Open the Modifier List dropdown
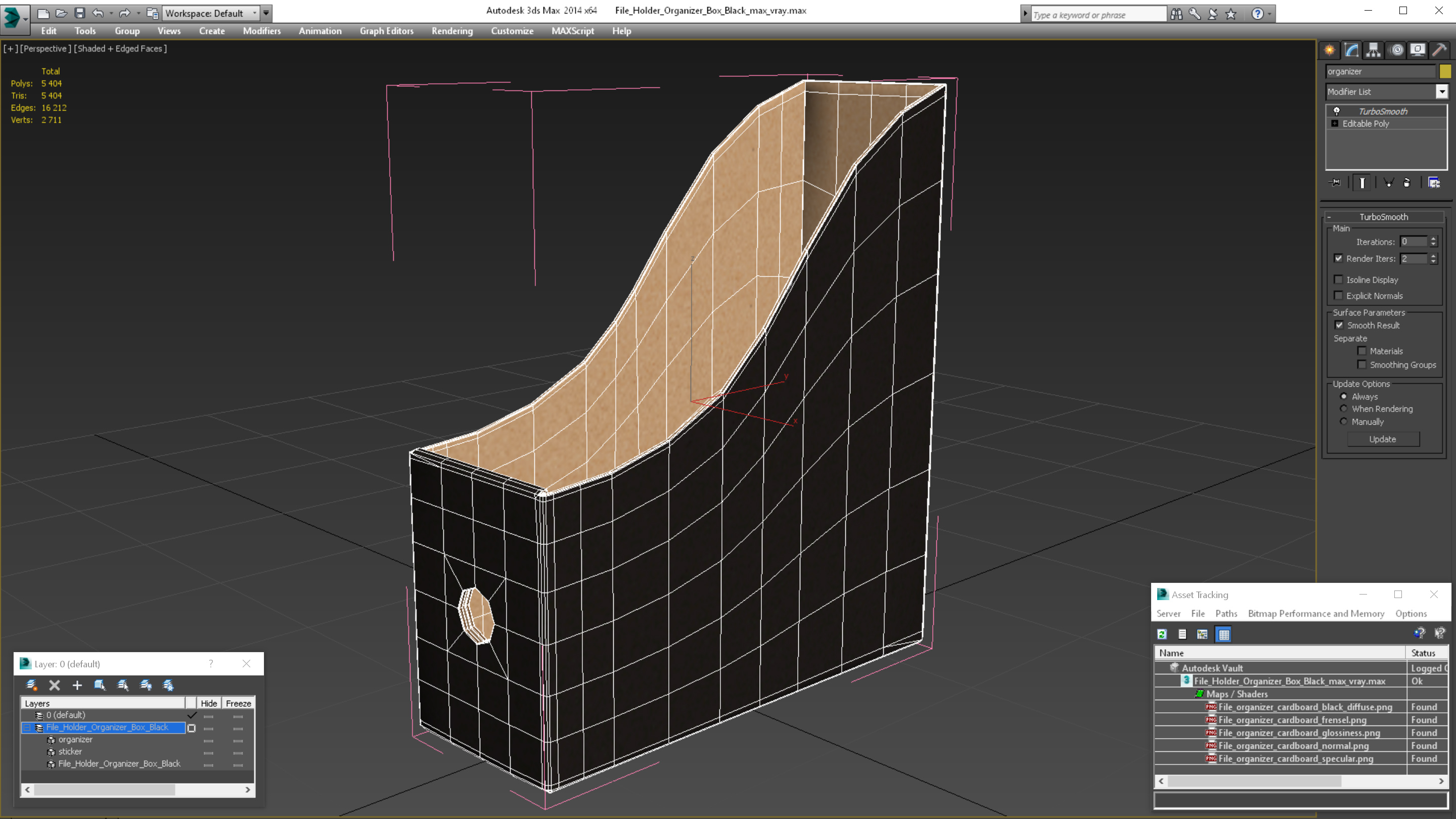The width and height of the screenshot is (1456, 819). (x=1441, y=92)
